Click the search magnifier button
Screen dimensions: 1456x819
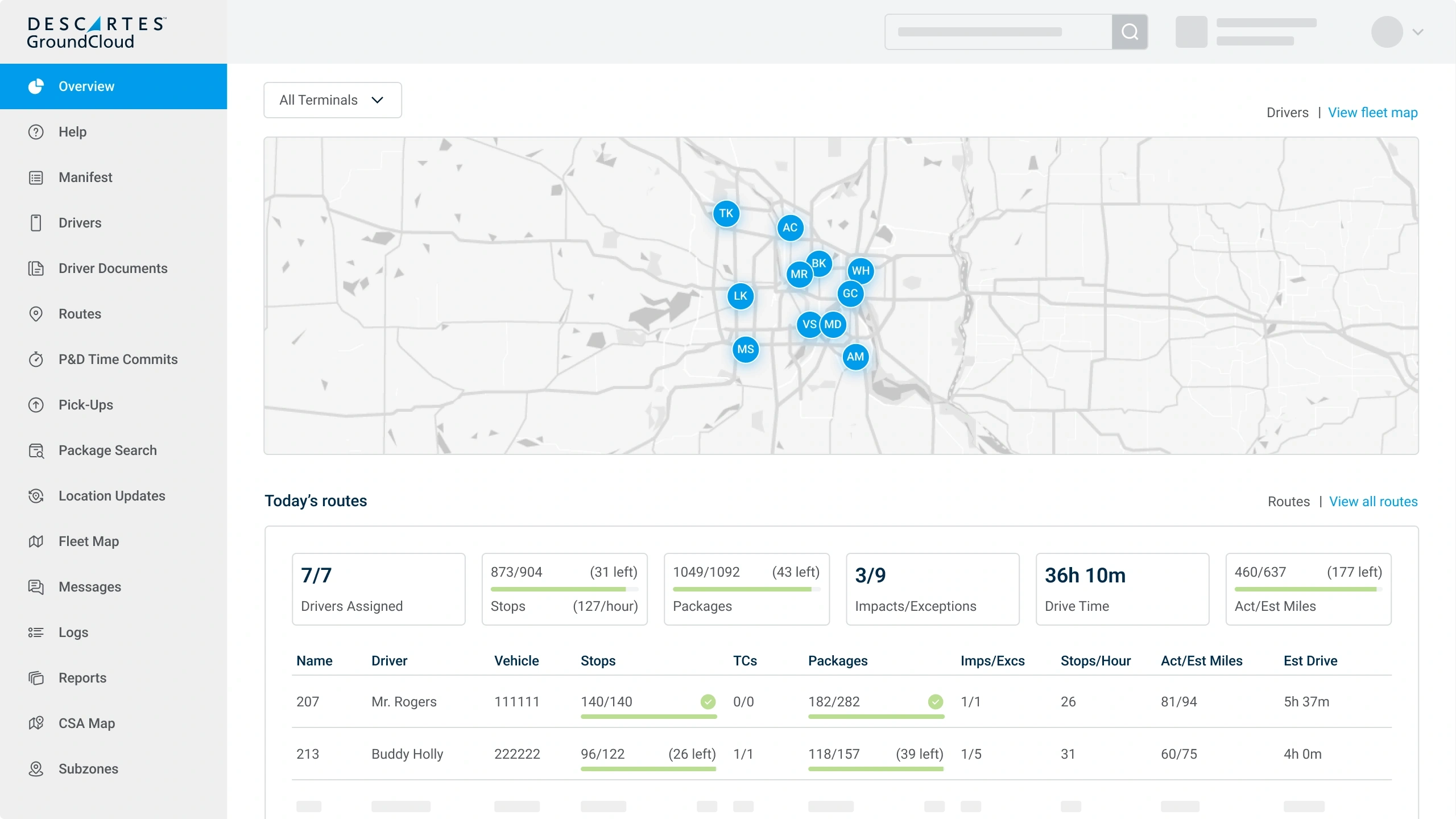1130,32
